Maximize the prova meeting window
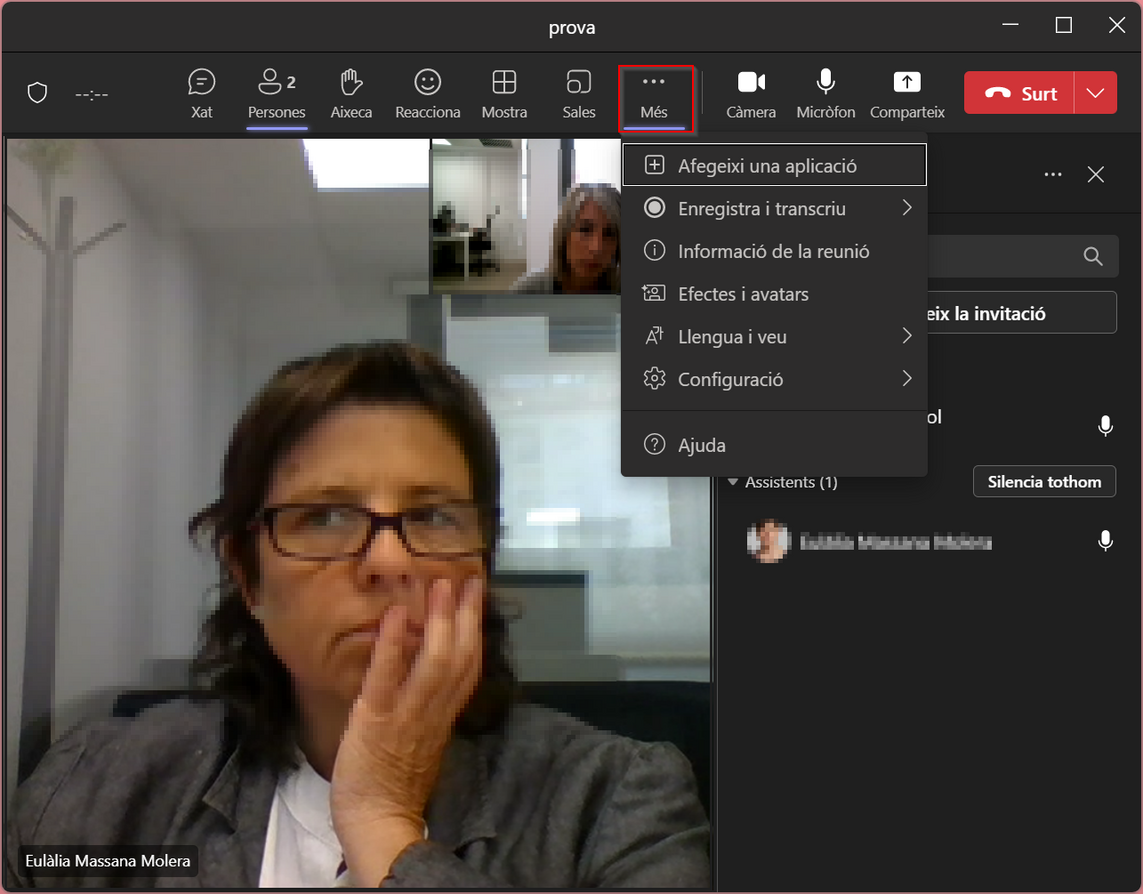The height and width of the screenshot is (894, 1143). tap(1064, 26)
